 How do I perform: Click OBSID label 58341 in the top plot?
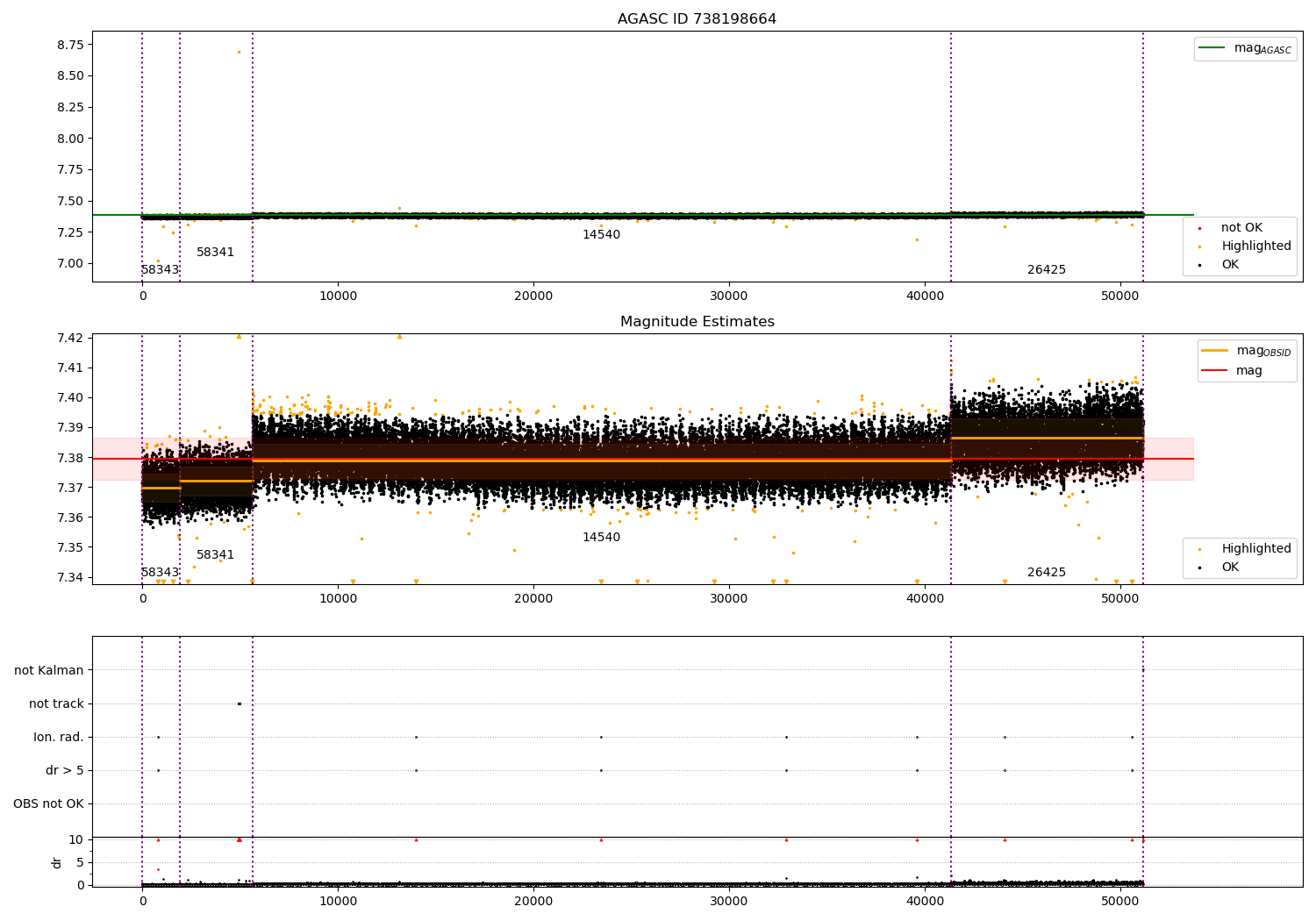click(x=215, y=253)
